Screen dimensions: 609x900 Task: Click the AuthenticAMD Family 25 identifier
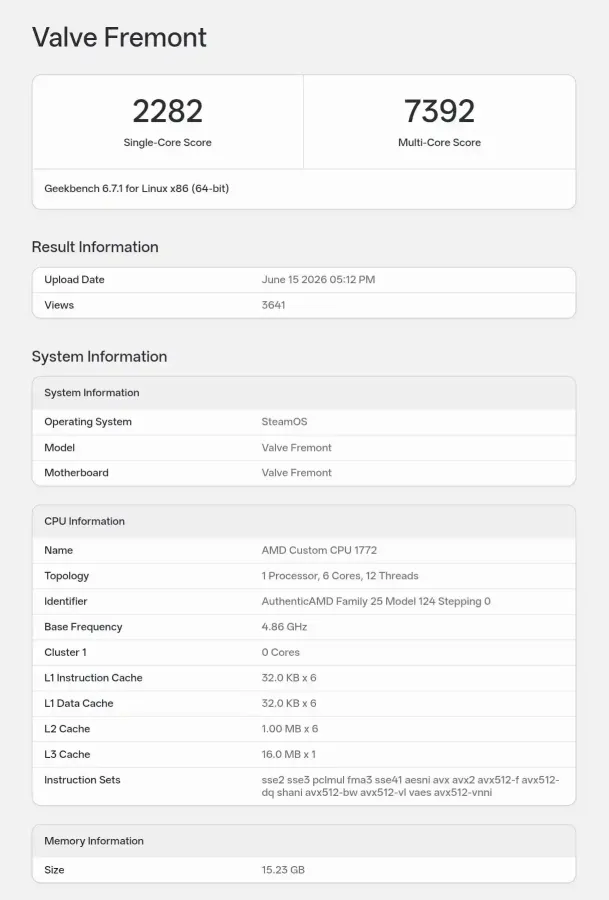pyautogui.click(x=376, y=601)
